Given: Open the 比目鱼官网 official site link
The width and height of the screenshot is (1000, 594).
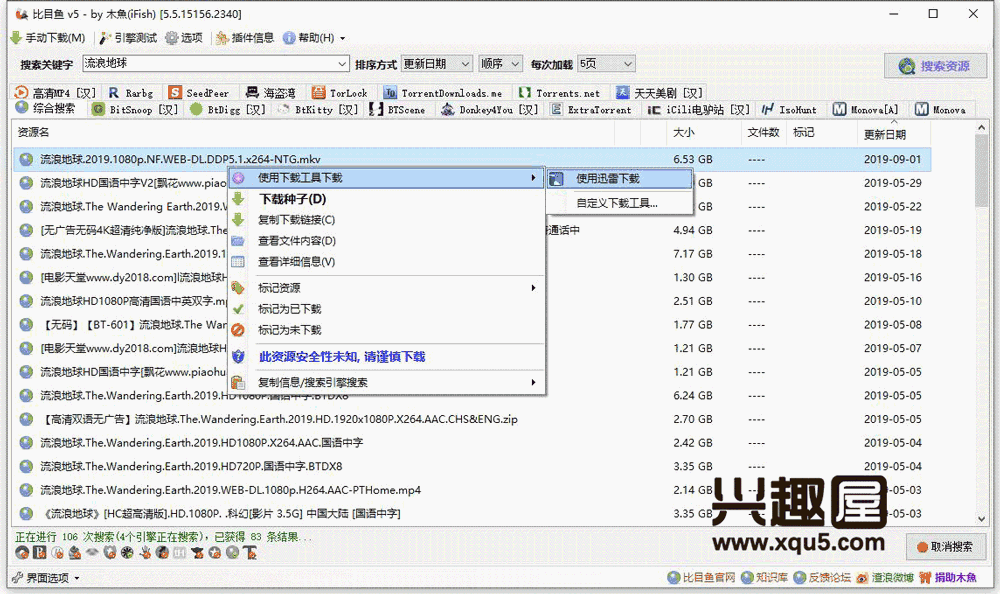Looking at the screenshot, I should coord(702,578).
